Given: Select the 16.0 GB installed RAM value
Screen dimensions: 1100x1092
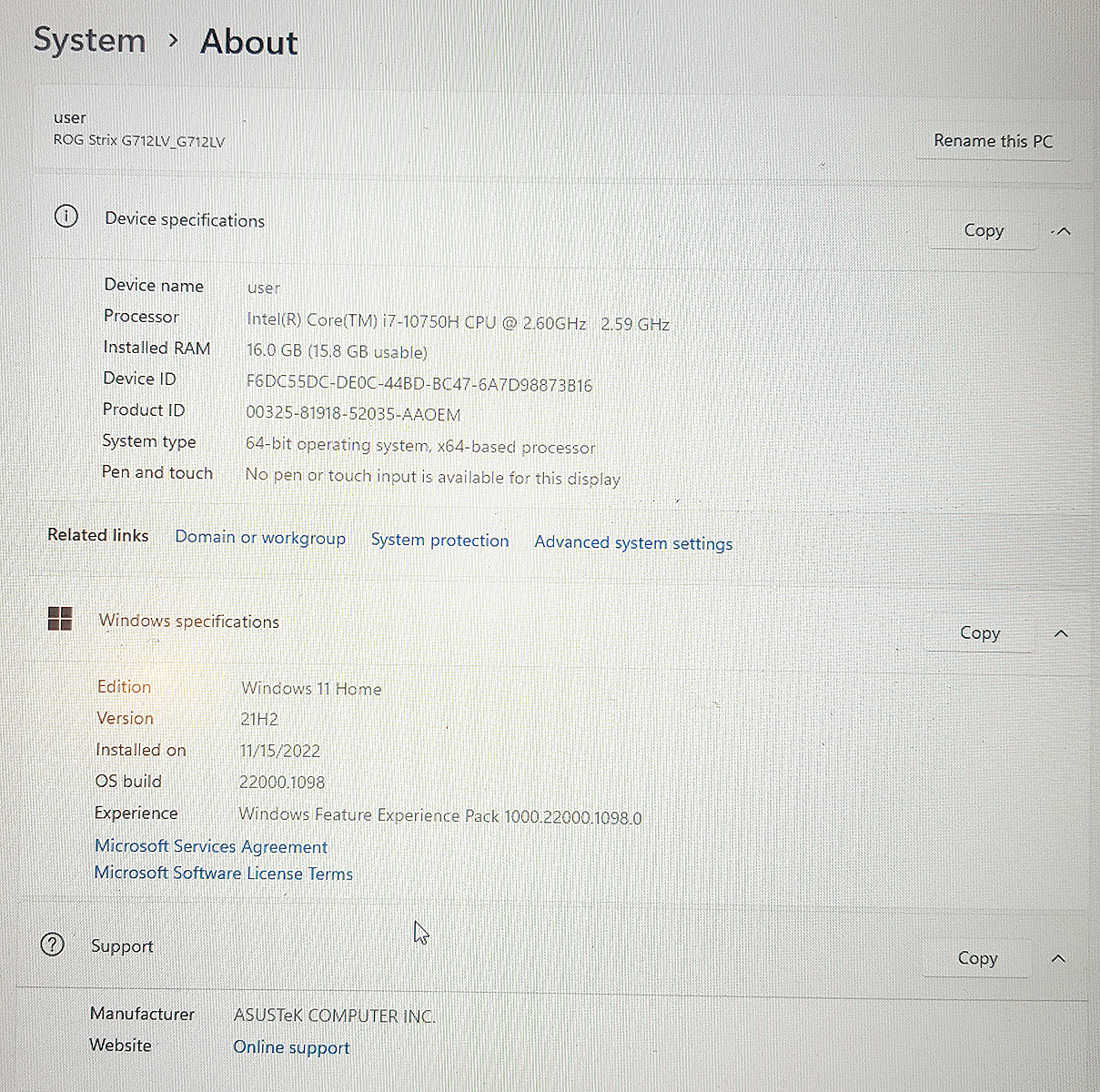Looking at the screenshot, I should pos(337,351).
